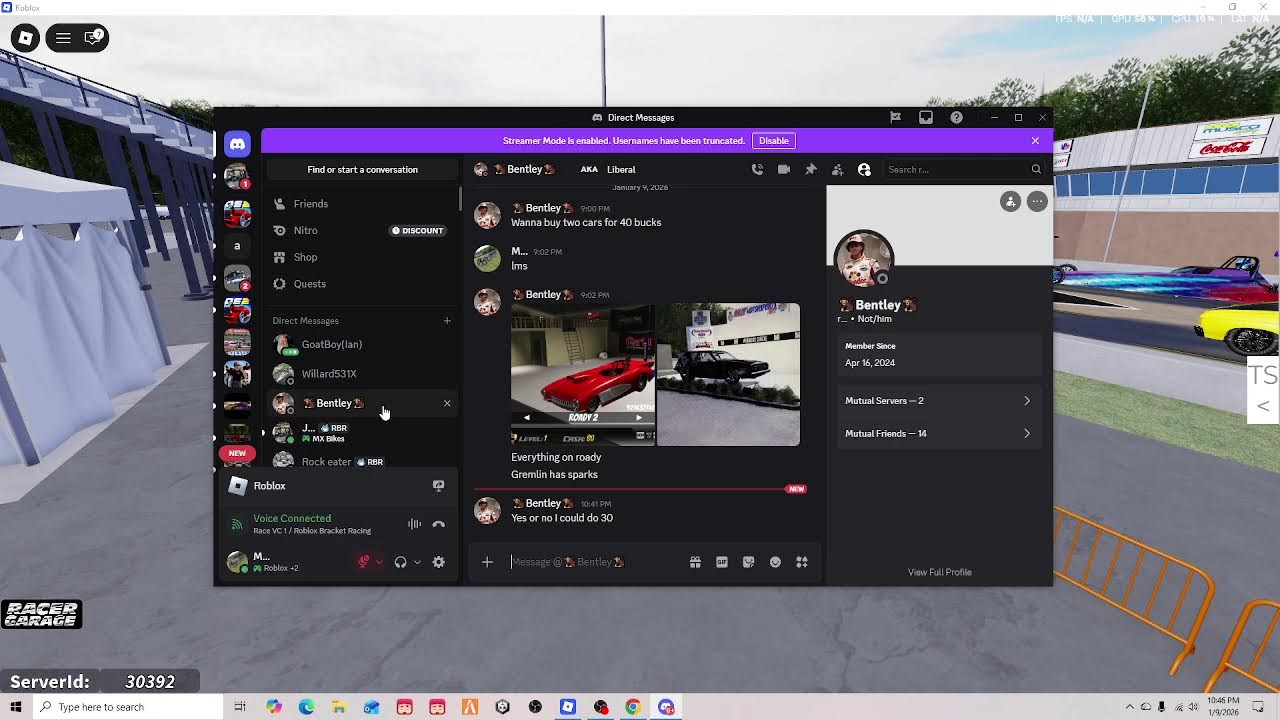The image size is (1280, 720).
Task: Open Racer Garage button in Roblox
Action: (x=41, y=614)
